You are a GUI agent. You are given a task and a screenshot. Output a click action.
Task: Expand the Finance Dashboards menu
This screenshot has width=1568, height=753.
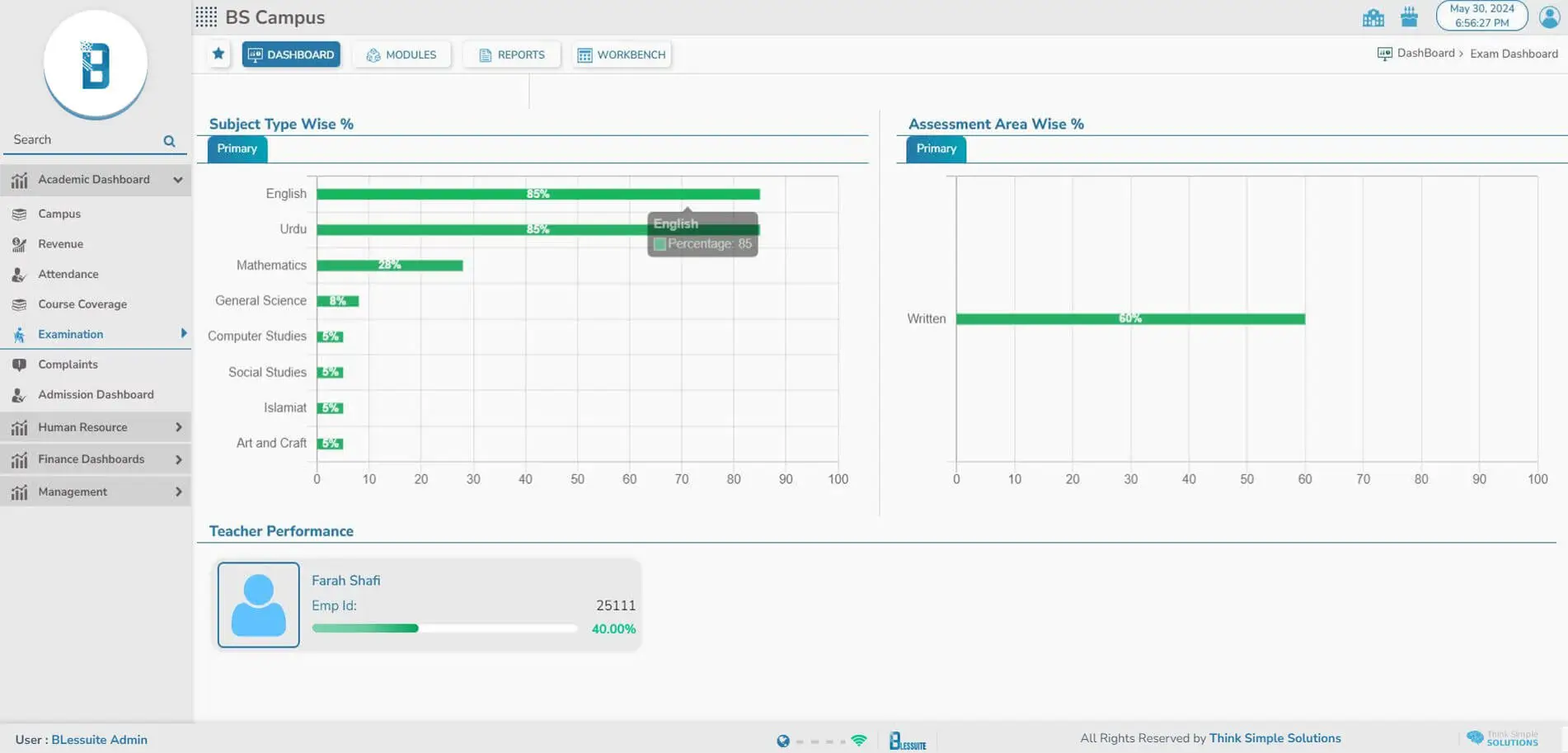click(178, 459)
